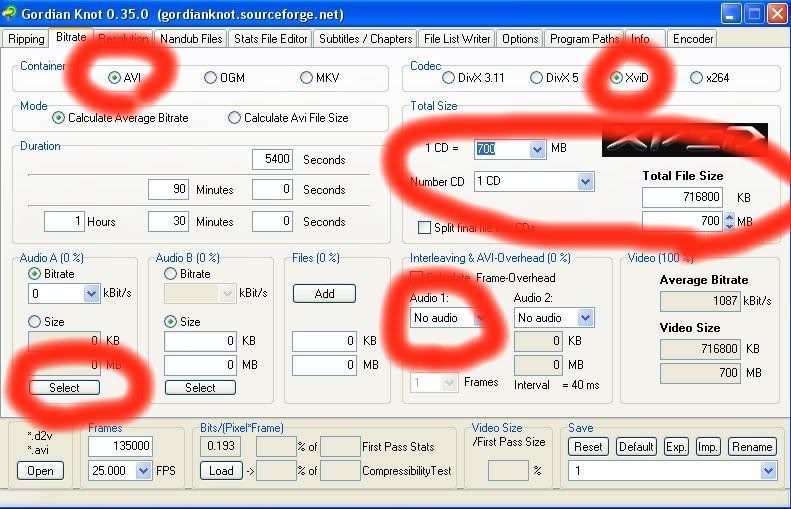Toggle Split final file into CDs checkbox
Image resolution: width=791 pixels, height=509 pixels.
[x=424, y=228]
